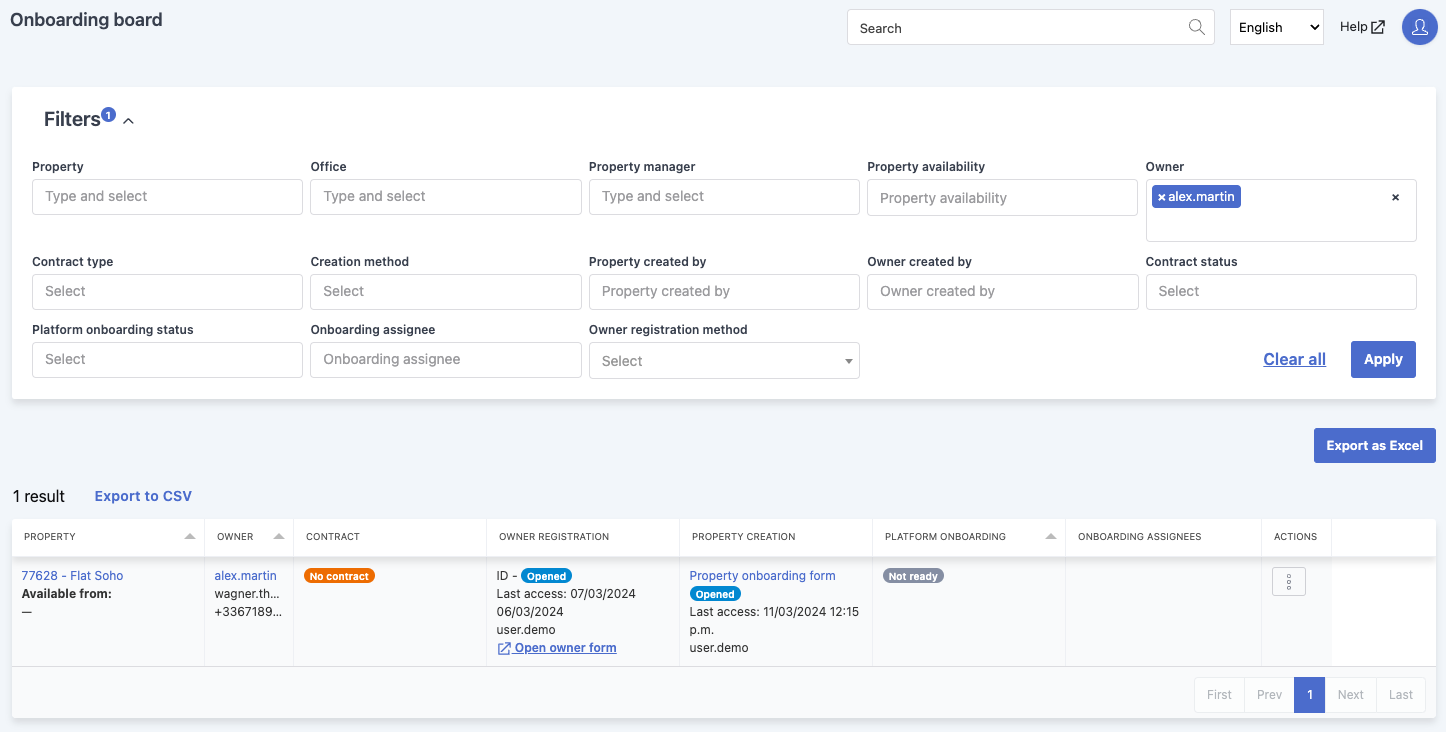Click the search magnifier icon

click(x=1196, y=27)
